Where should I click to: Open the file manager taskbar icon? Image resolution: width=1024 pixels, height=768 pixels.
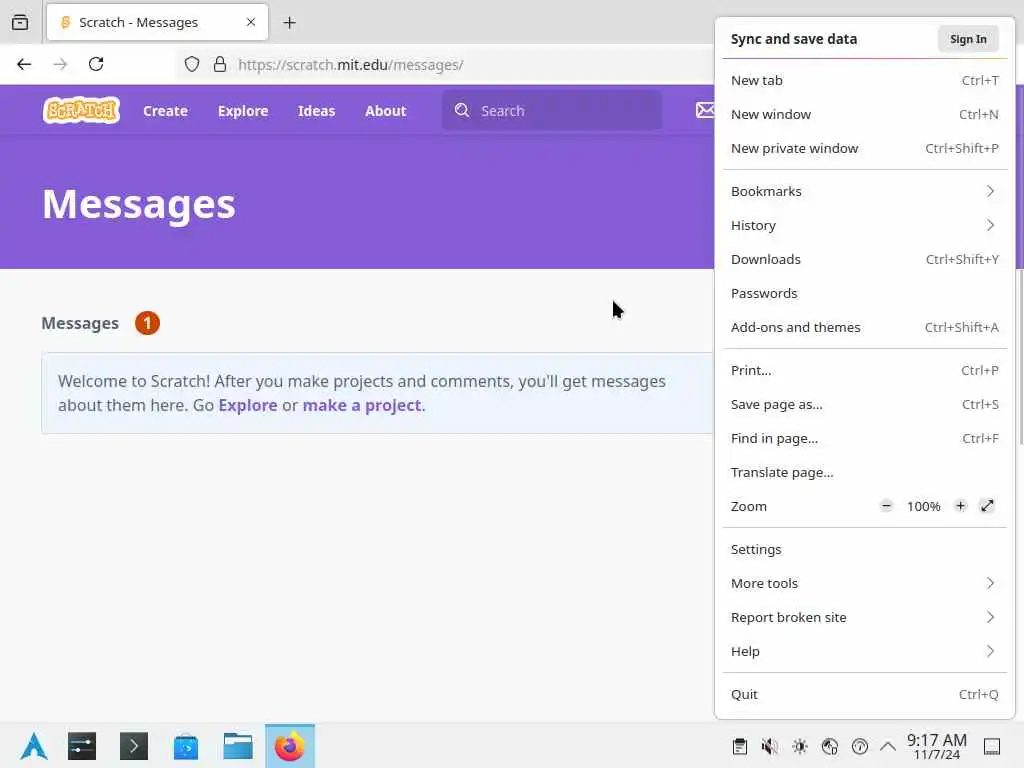coord(238,746)
